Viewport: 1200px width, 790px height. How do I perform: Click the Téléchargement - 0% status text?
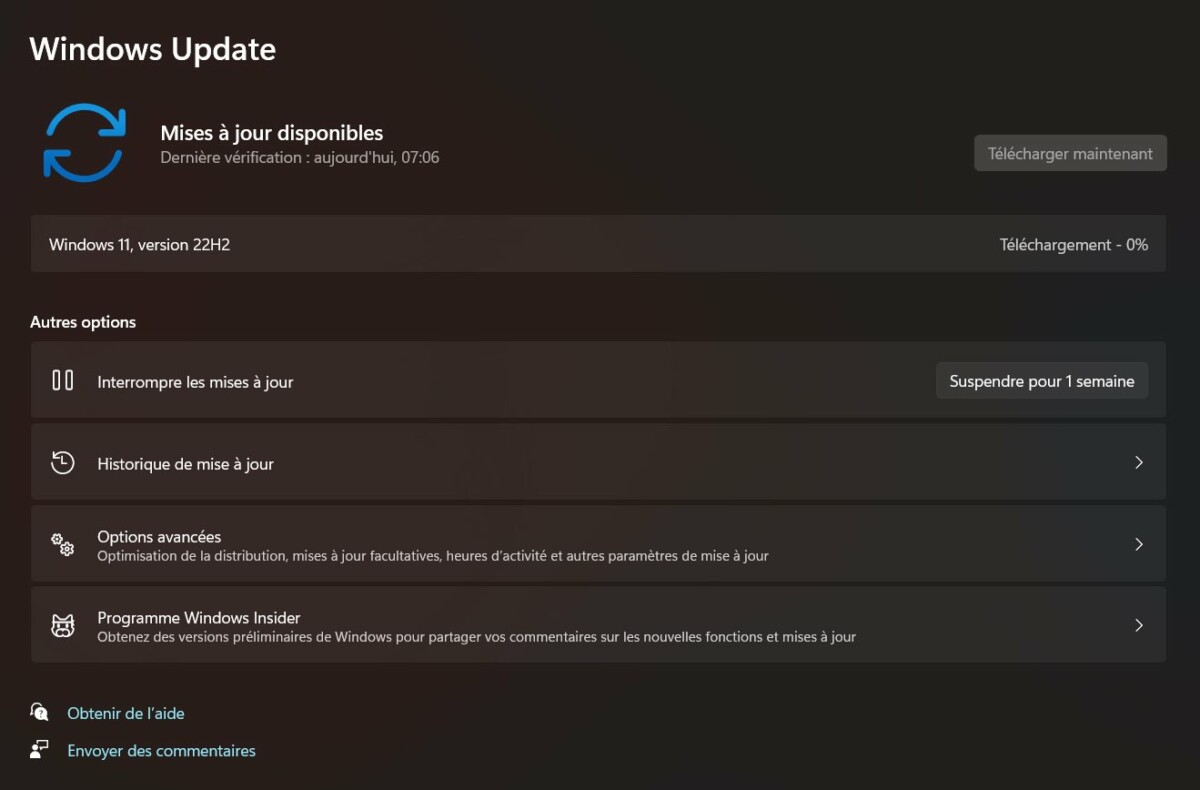[x=1074, y=244]
